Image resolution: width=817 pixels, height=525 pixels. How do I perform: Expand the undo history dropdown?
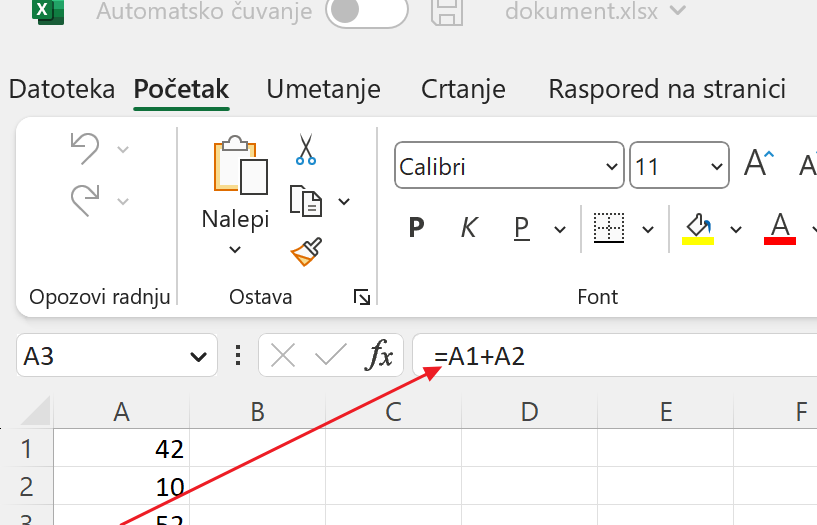(x=123, y=150)
